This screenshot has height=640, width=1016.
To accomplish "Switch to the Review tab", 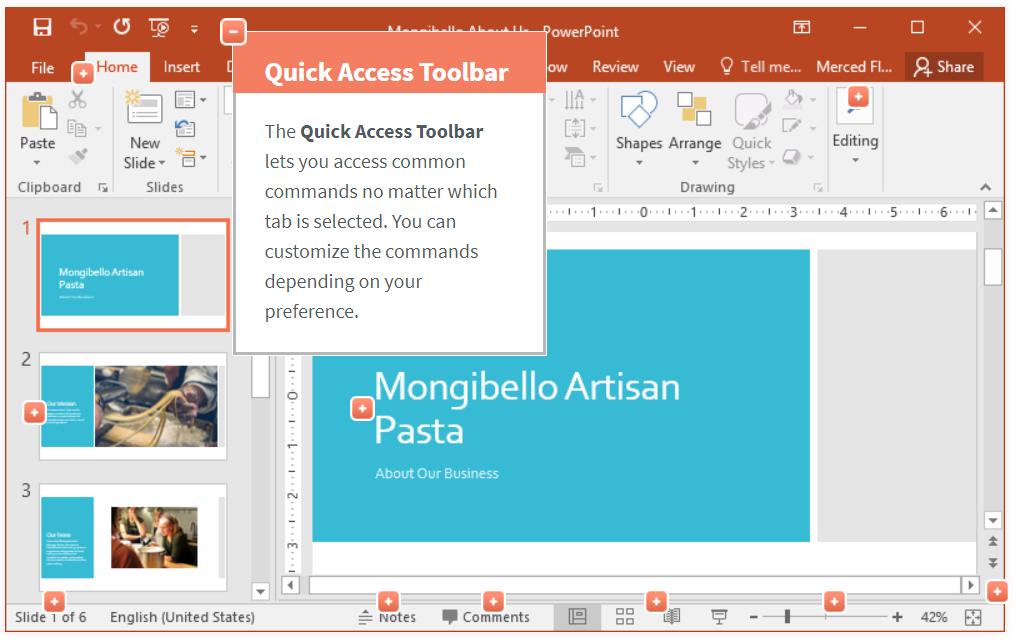I will coord(615,67).
